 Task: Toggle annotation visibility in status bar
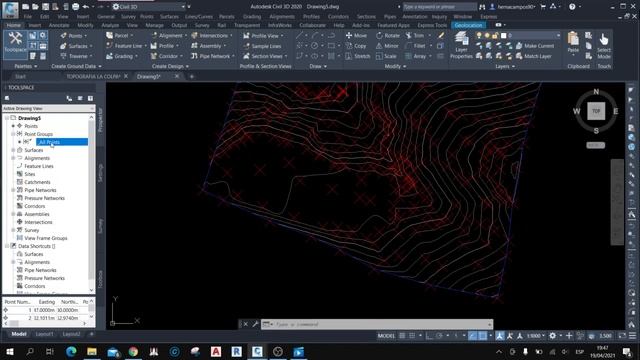tap(500, 336)
